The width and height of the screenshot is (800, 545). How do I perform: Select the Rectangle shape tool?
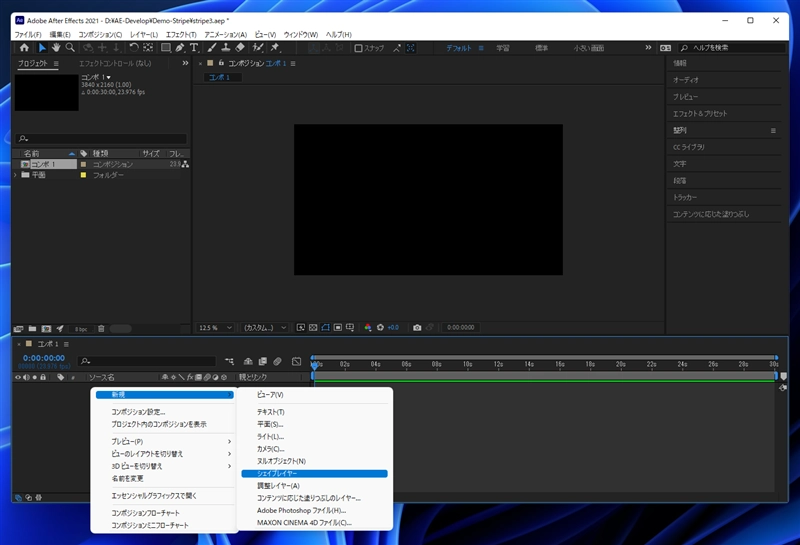pos(164,48)
